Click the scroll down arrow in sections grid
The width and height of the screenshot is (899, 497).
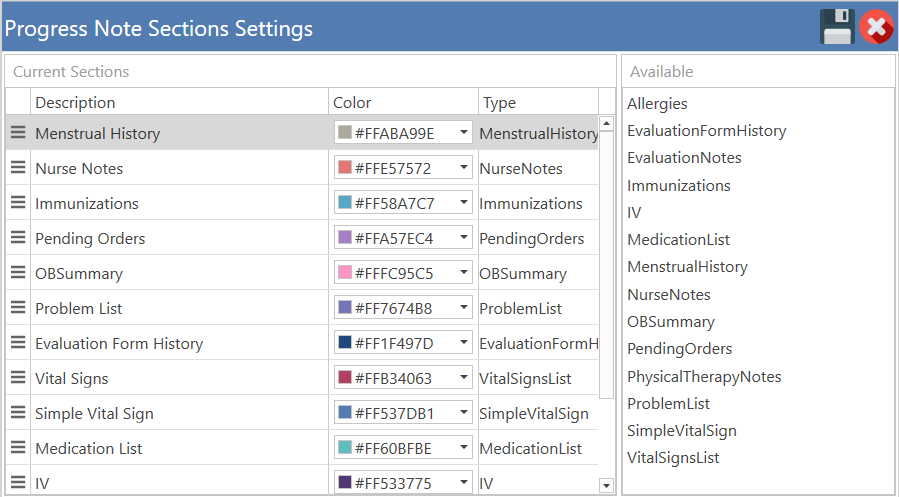pos(606,485)
